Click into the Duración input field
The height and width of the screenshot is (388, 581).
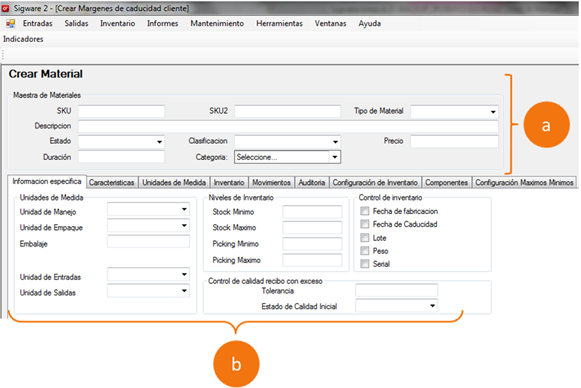[x=121, y=157]
